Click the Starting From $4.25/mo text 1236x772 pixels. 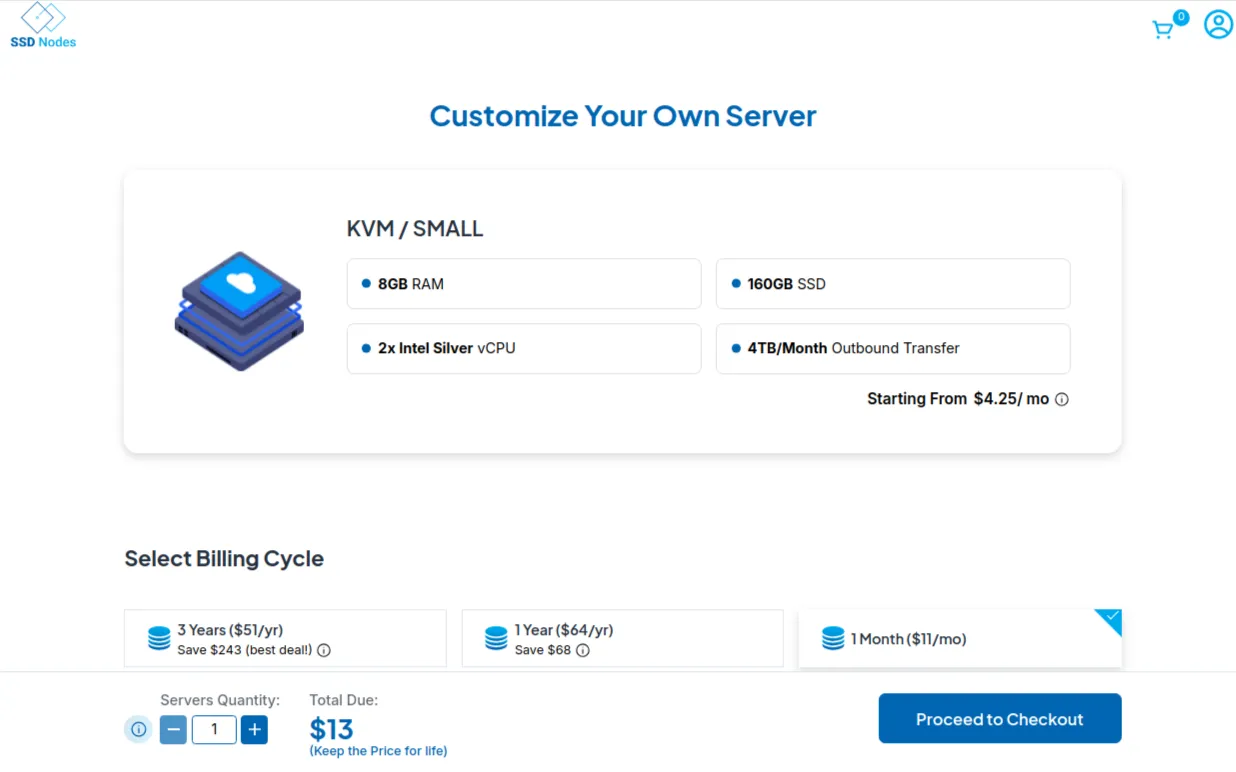point(958,399)
